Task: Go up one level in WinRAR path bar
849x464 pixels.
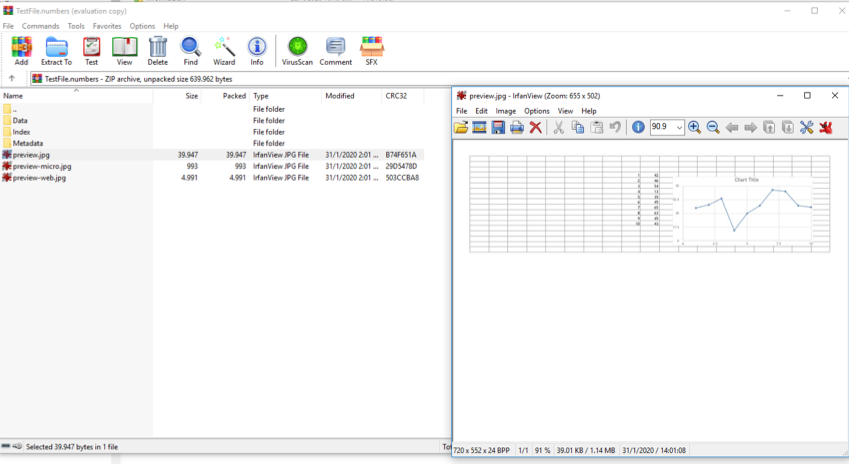Action: 12,79
